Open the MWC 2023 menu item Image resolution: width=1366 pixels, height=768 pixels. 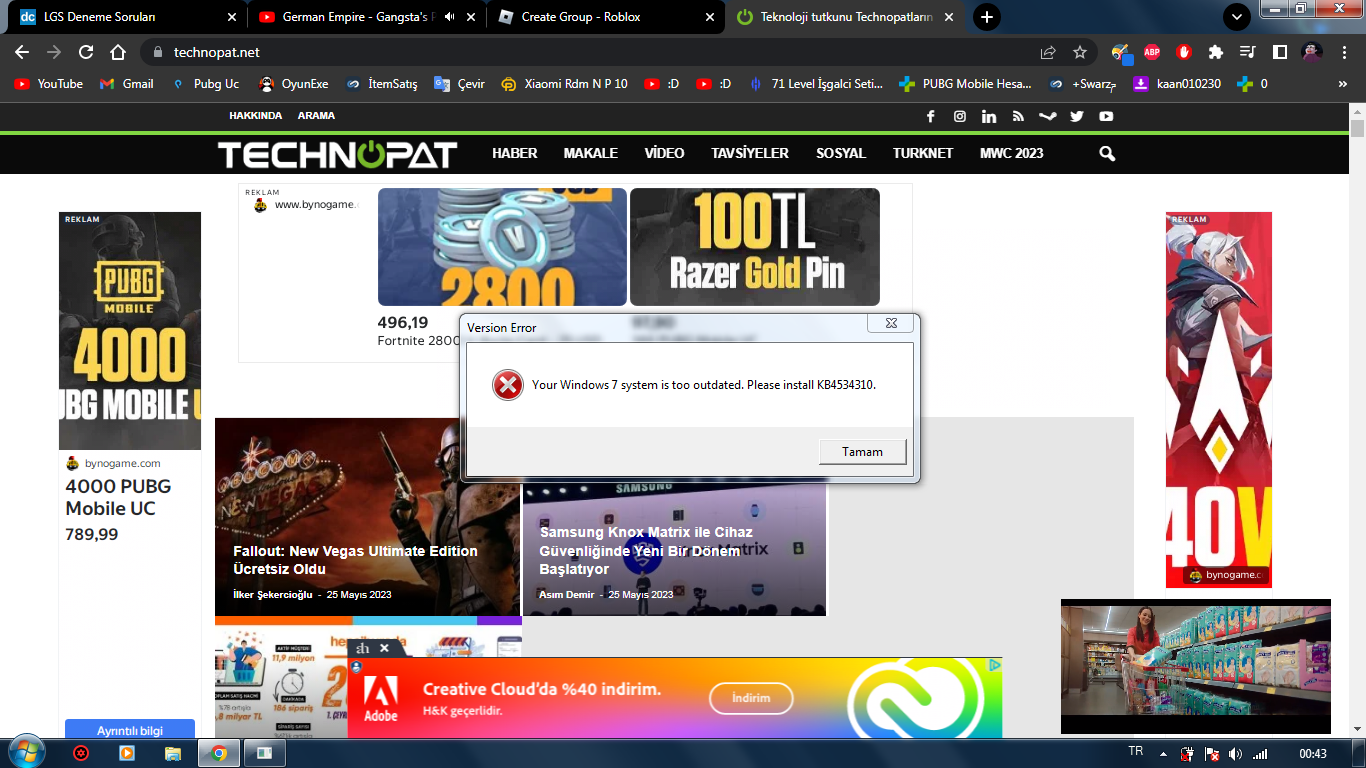tap(1012, 153)
